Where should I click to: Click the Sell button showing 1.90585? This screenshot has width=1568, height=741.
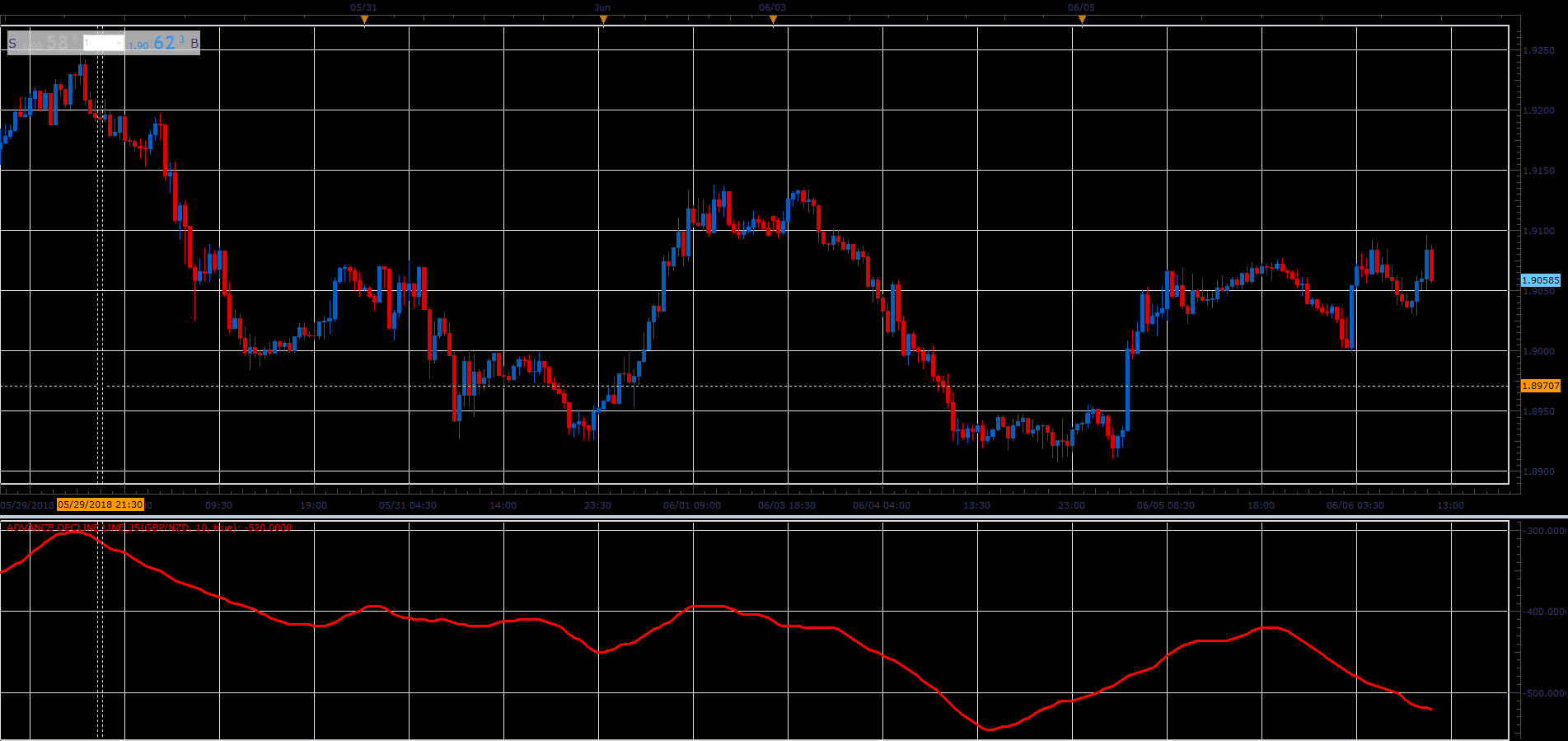click(44, 43)
